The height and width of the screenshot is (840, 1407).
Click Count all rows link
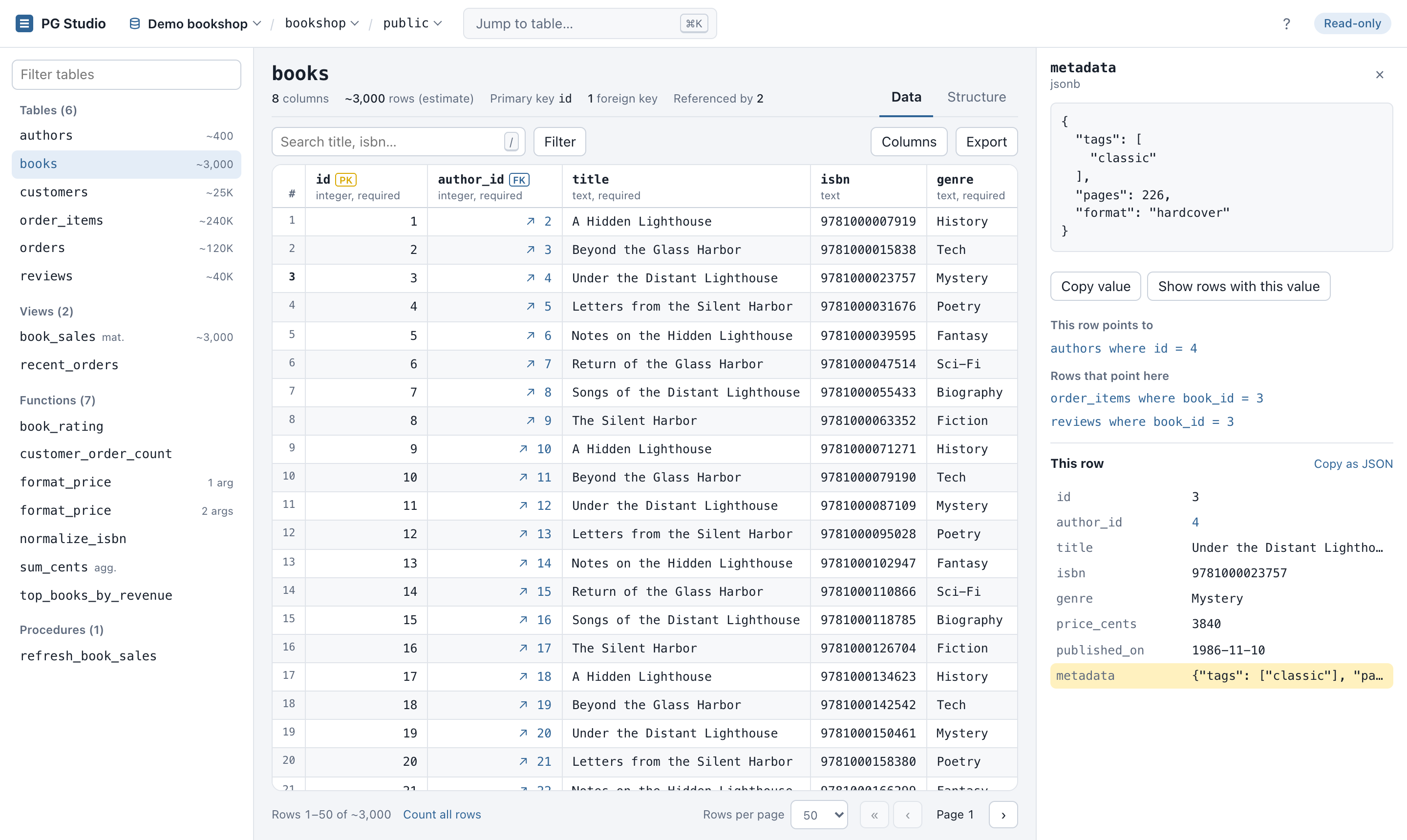point(442,815)
